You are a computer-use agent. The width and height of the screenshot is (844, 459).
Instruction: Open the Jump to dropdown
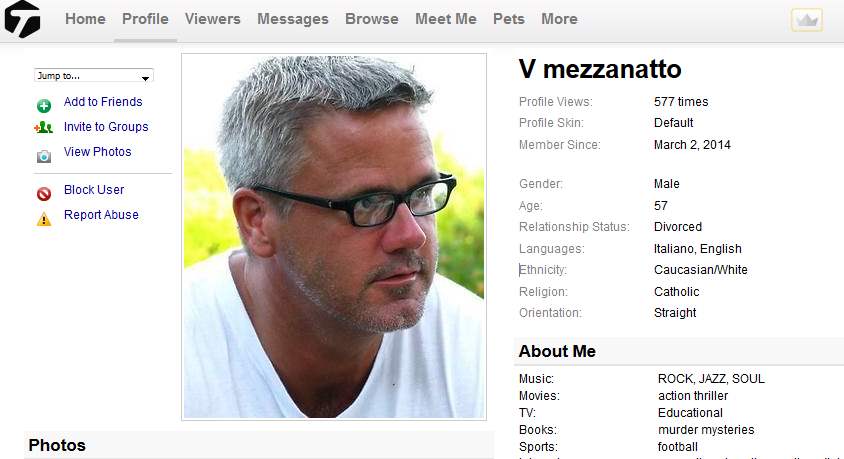pos(94,76)
